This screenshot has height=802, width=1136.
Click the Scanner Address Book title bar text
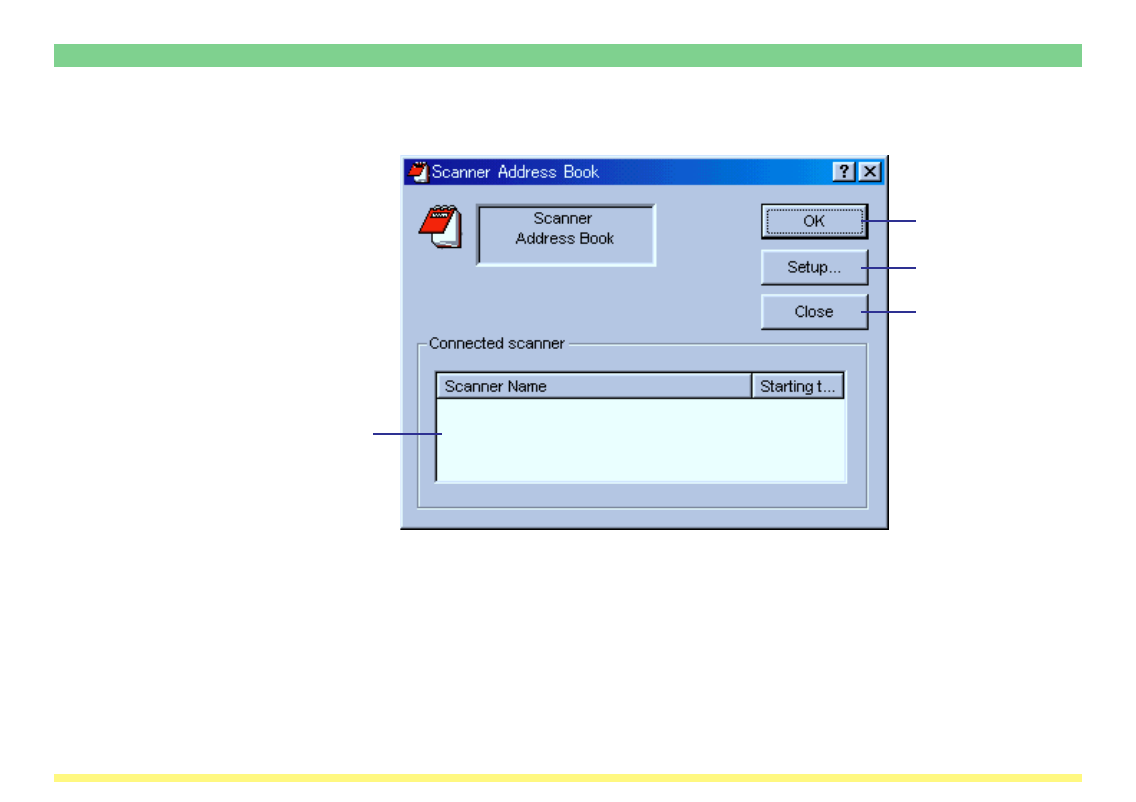pos(516,172)
